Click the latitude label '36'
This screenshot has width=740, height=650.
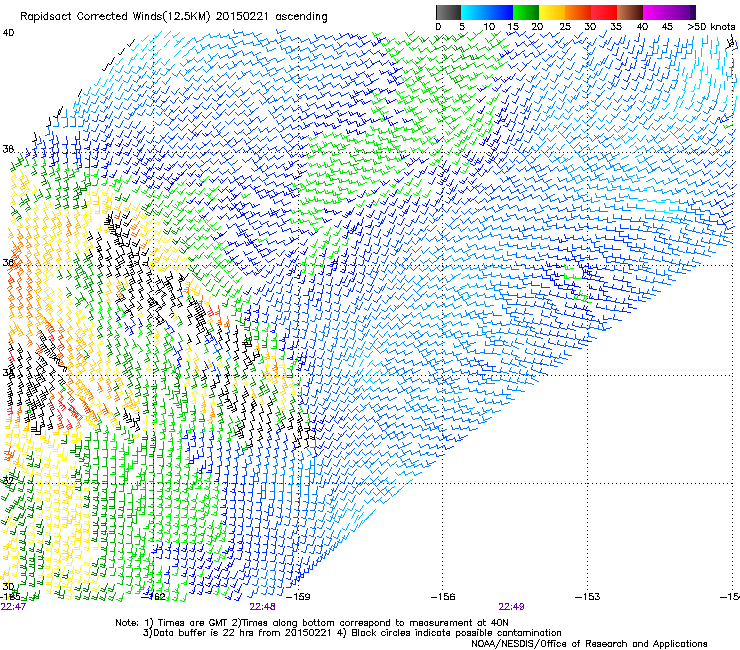(8, 262)
